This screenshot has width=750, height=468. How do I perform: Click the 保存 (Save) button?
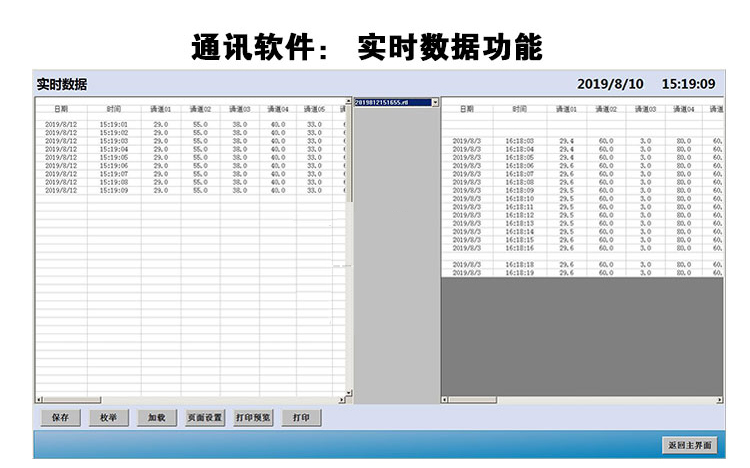tap(60, 419)
